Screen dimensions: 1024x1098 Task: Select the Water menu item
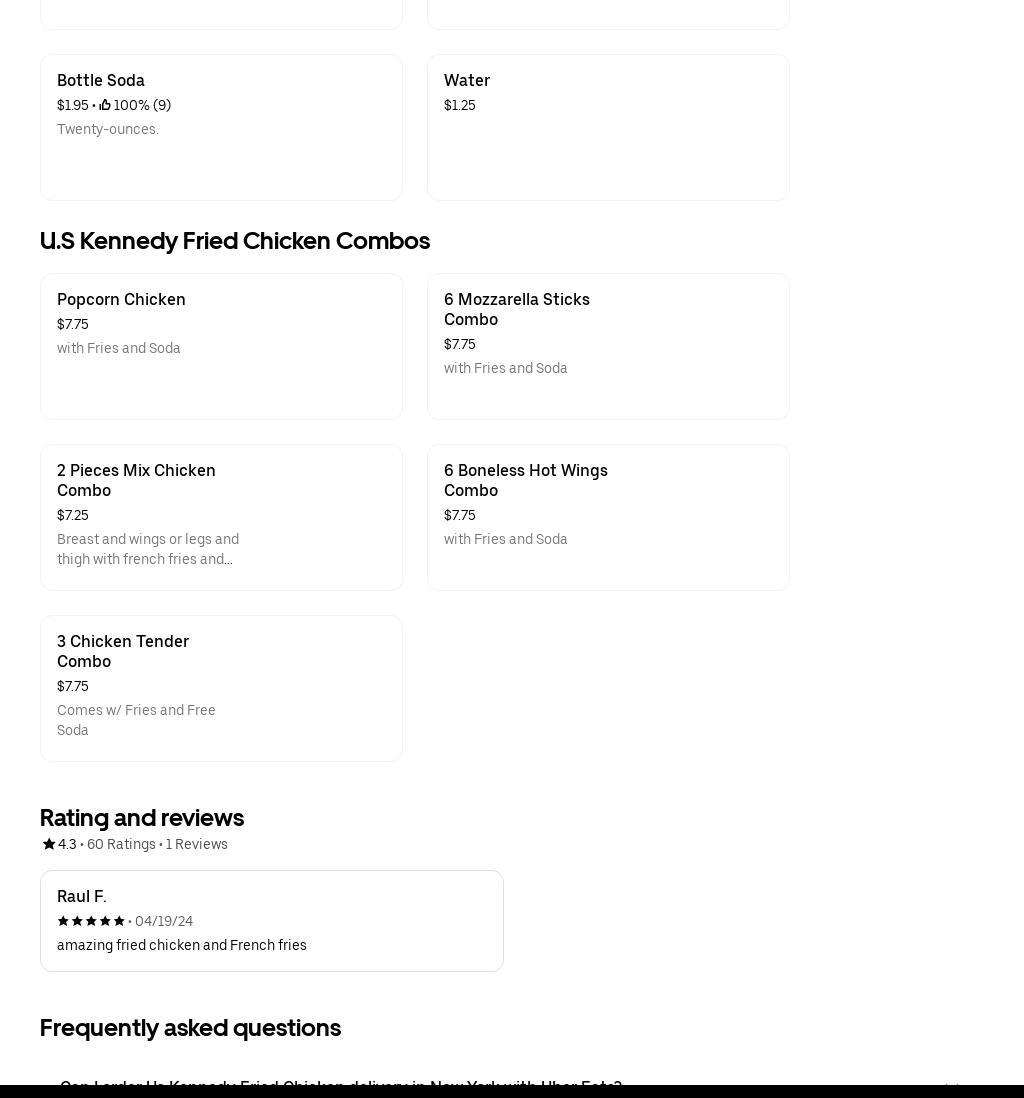[608, 127]
